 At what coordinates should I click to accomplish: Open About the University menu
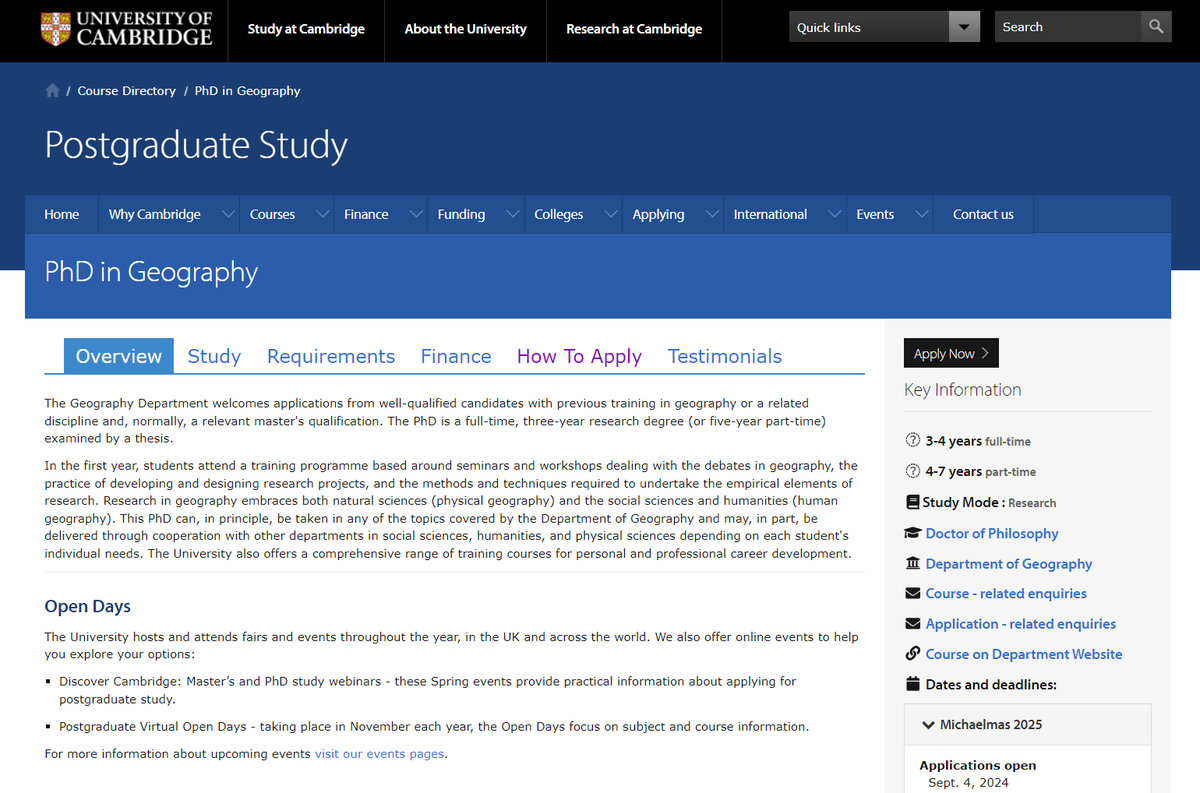pyautogui.click(x=465, y=29)
